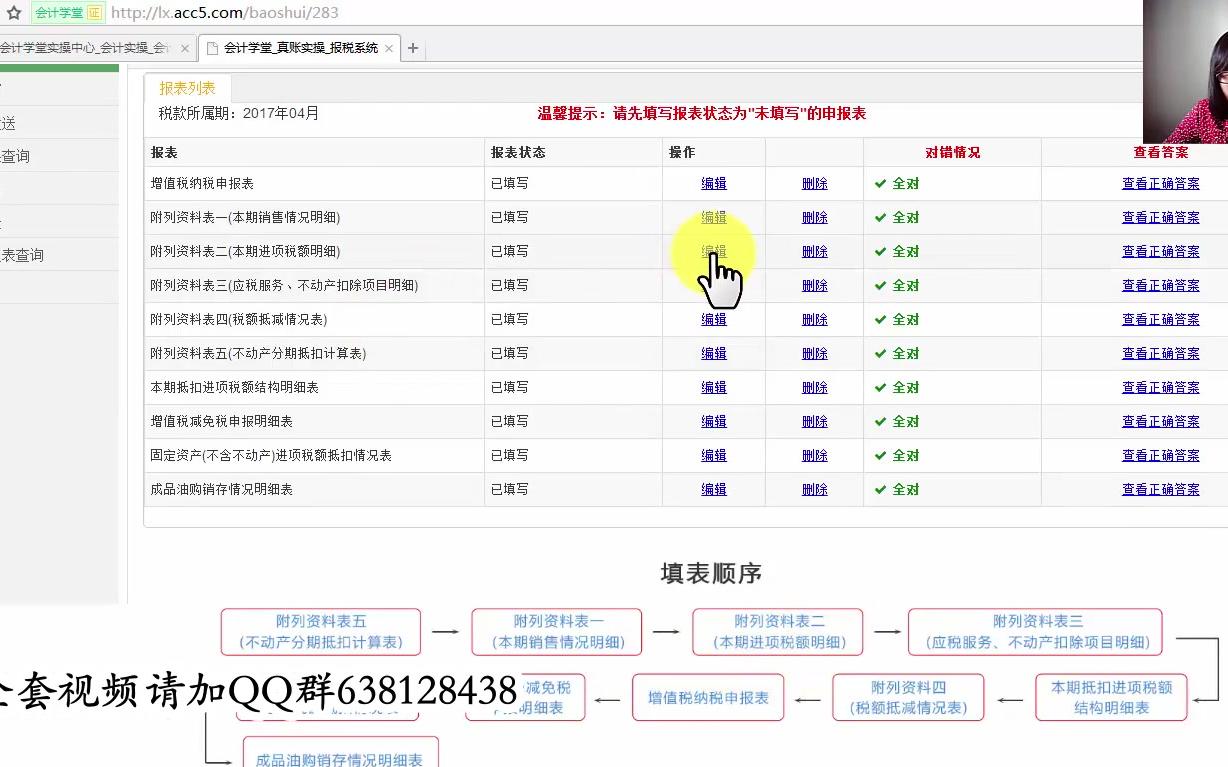Click the 附列资料表五 box in the flowchart
Viewport: 1228px width, 767px height.
pyautogui.click(x=320, y=631)
